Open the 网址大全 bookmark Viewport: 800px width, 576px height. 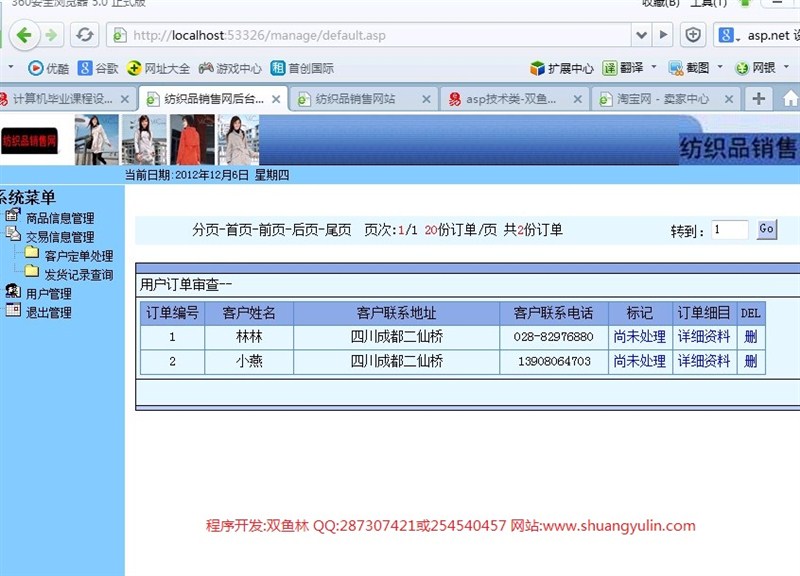pos(158,68)
